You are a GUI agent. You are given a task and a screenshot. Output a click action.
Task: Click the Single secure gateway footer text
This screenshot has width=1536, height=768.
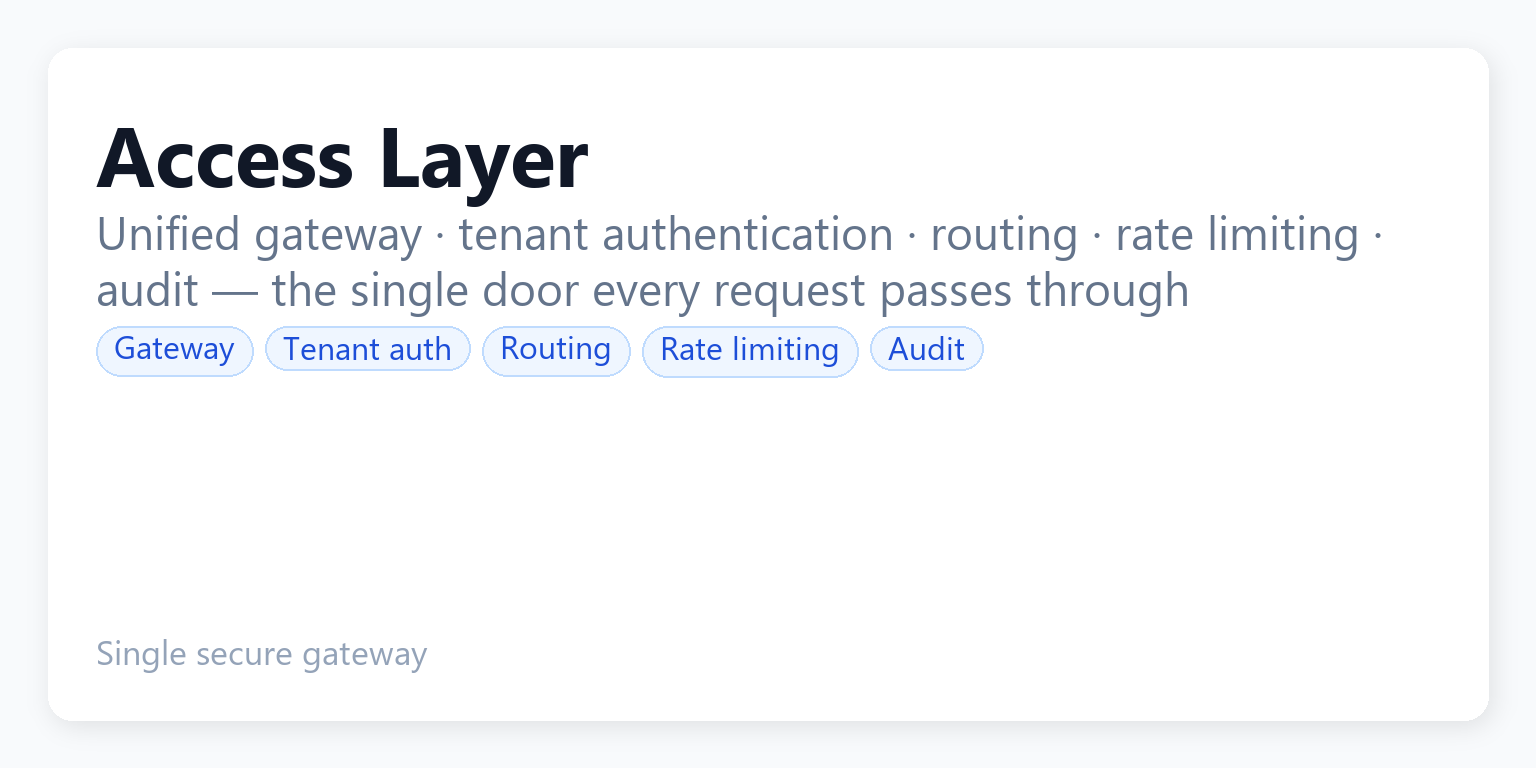click(262, 655)
